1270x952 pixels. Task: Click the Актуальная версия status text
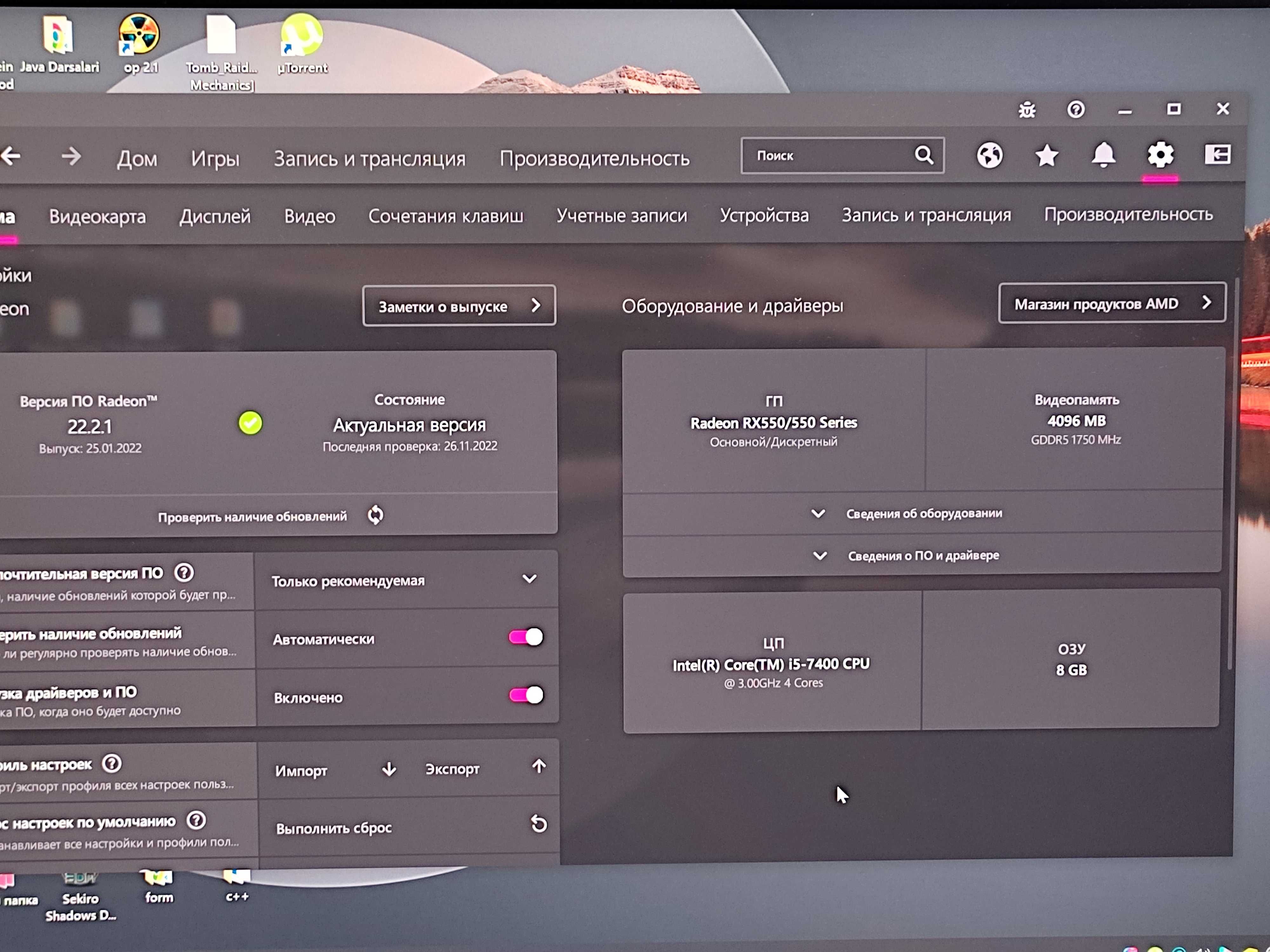(x=409, y=425)
